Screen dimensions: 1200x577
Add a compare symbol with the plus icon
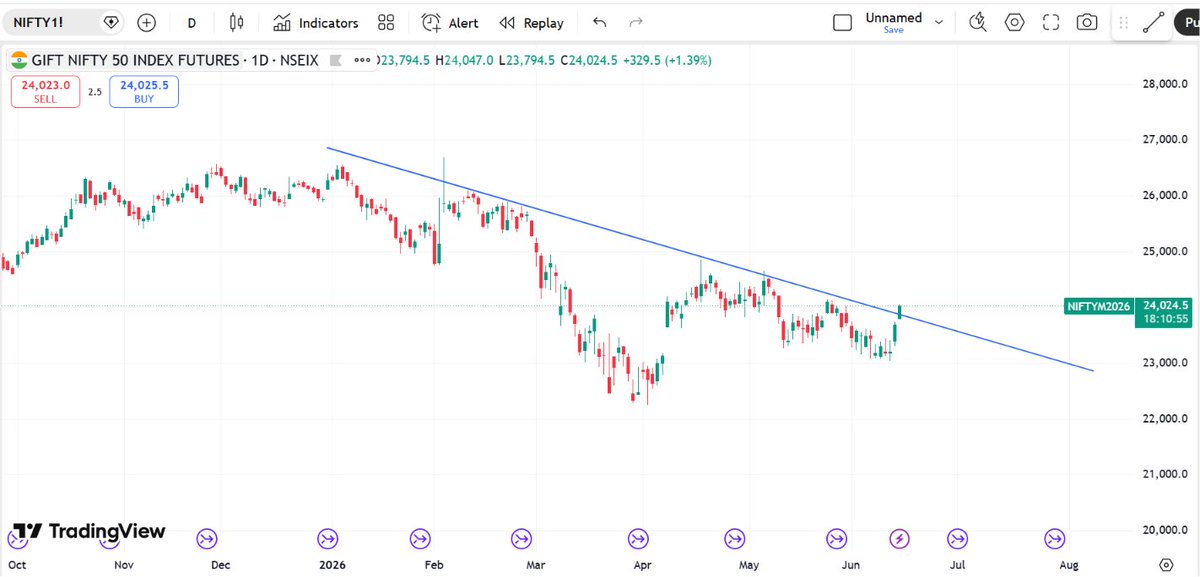(147, 22)
